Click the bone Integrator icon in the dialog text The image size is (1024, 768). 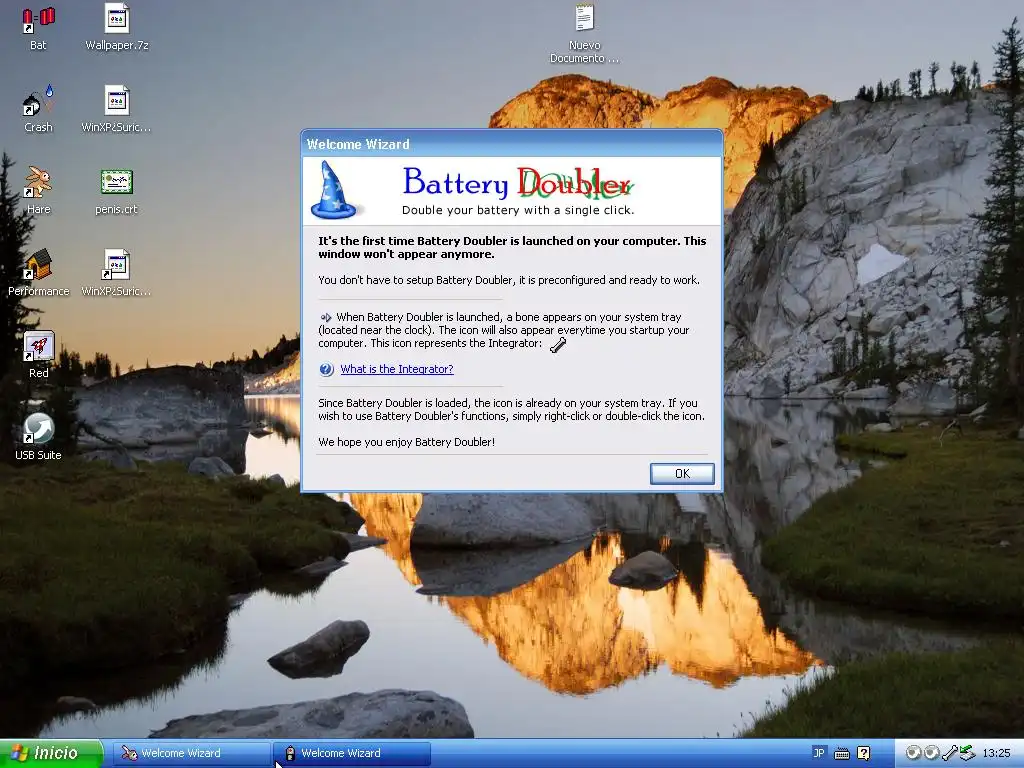558,345
